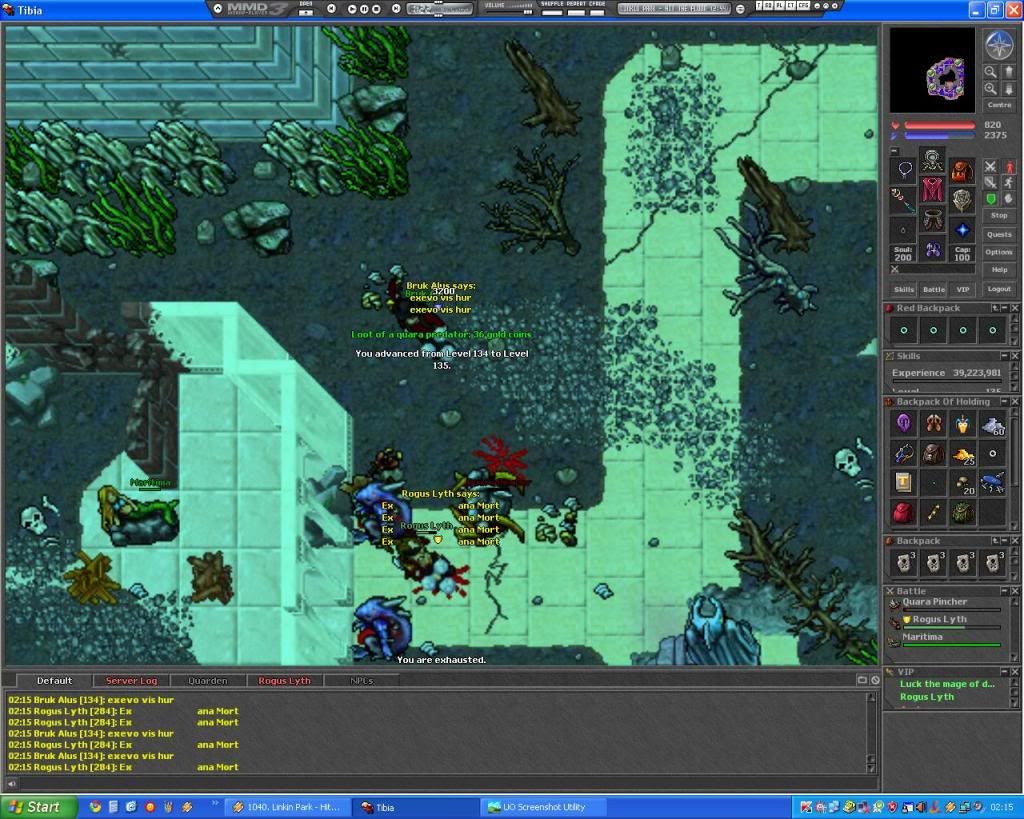1024x819 pixels.
Task: Switch to the Default chat tab
Action: point(55,681)
